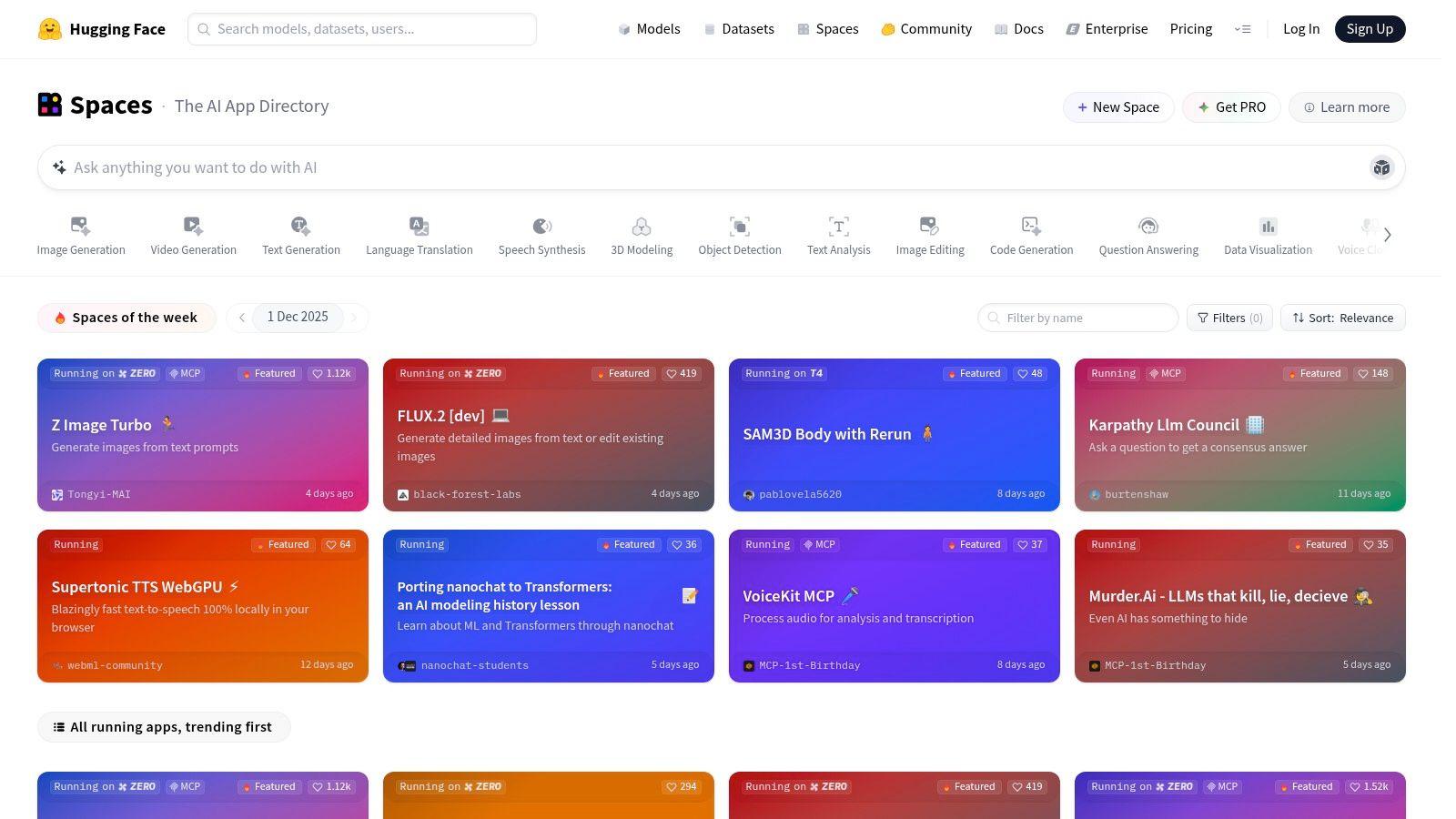Like the Murder.Ai space

click(x=1376, y=544)
